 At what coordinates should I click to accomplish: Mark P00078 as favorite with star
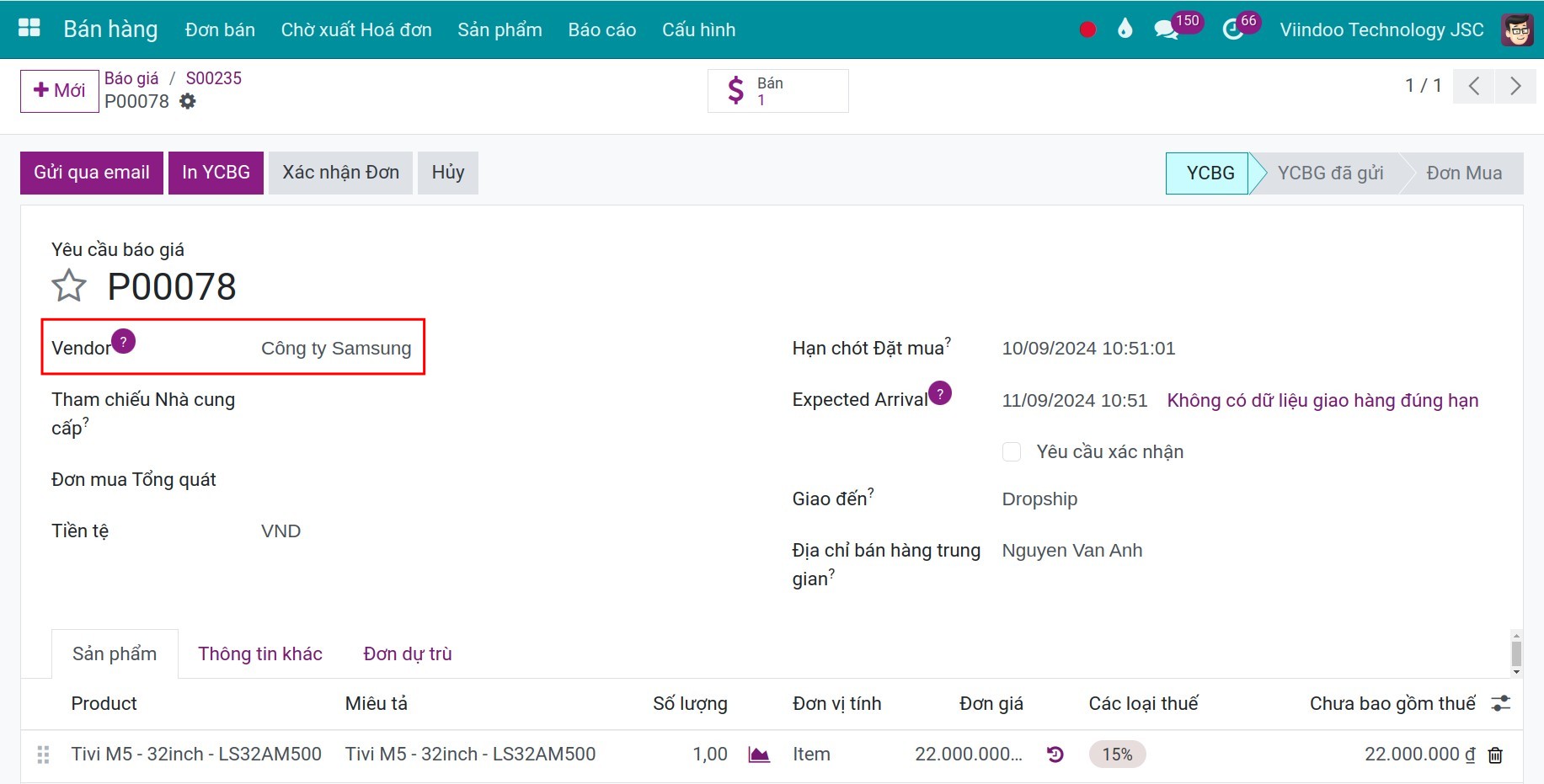69,285
